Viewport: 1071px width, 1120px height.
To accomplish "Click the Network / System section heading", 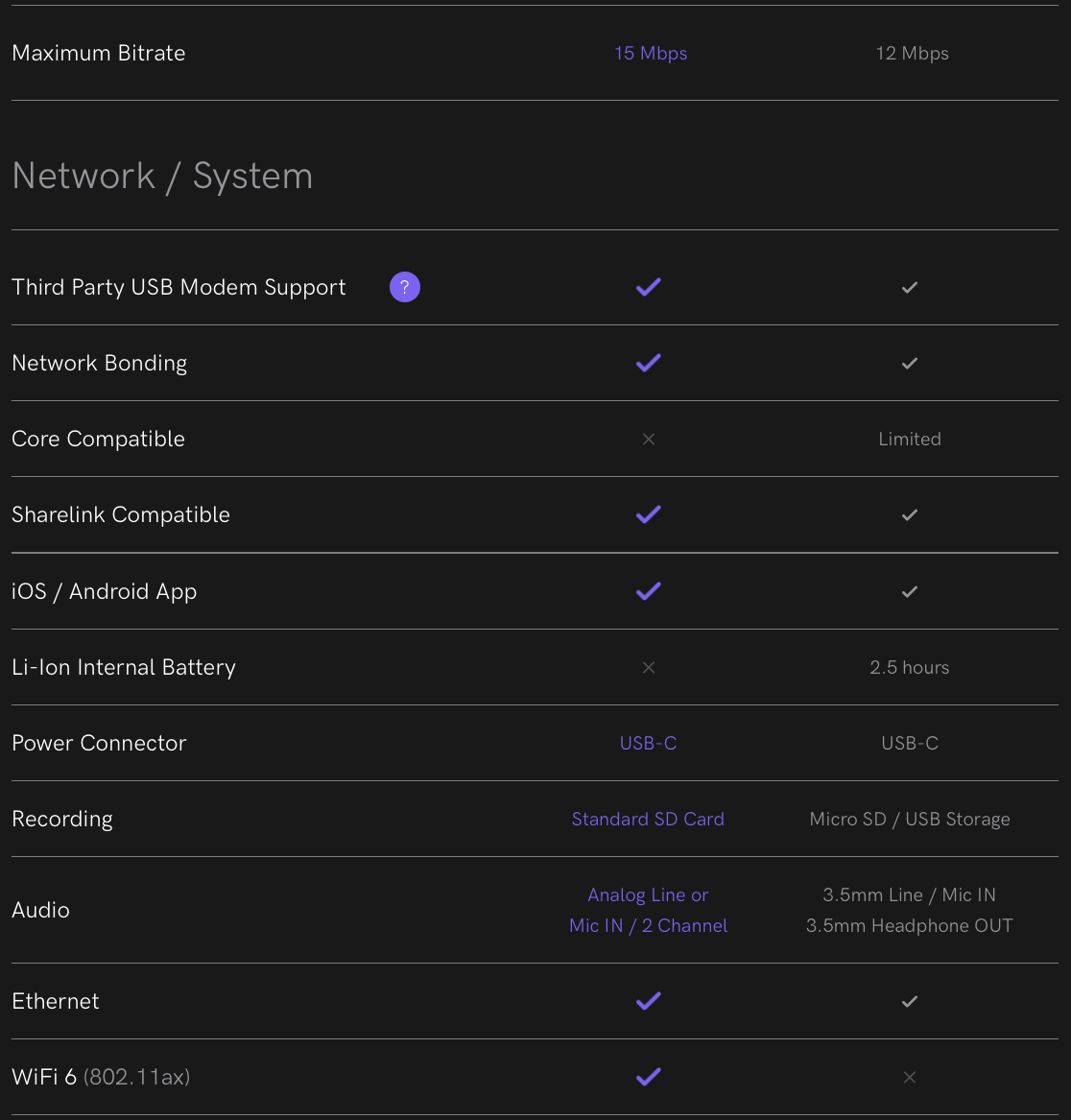I will coord(162,176).
